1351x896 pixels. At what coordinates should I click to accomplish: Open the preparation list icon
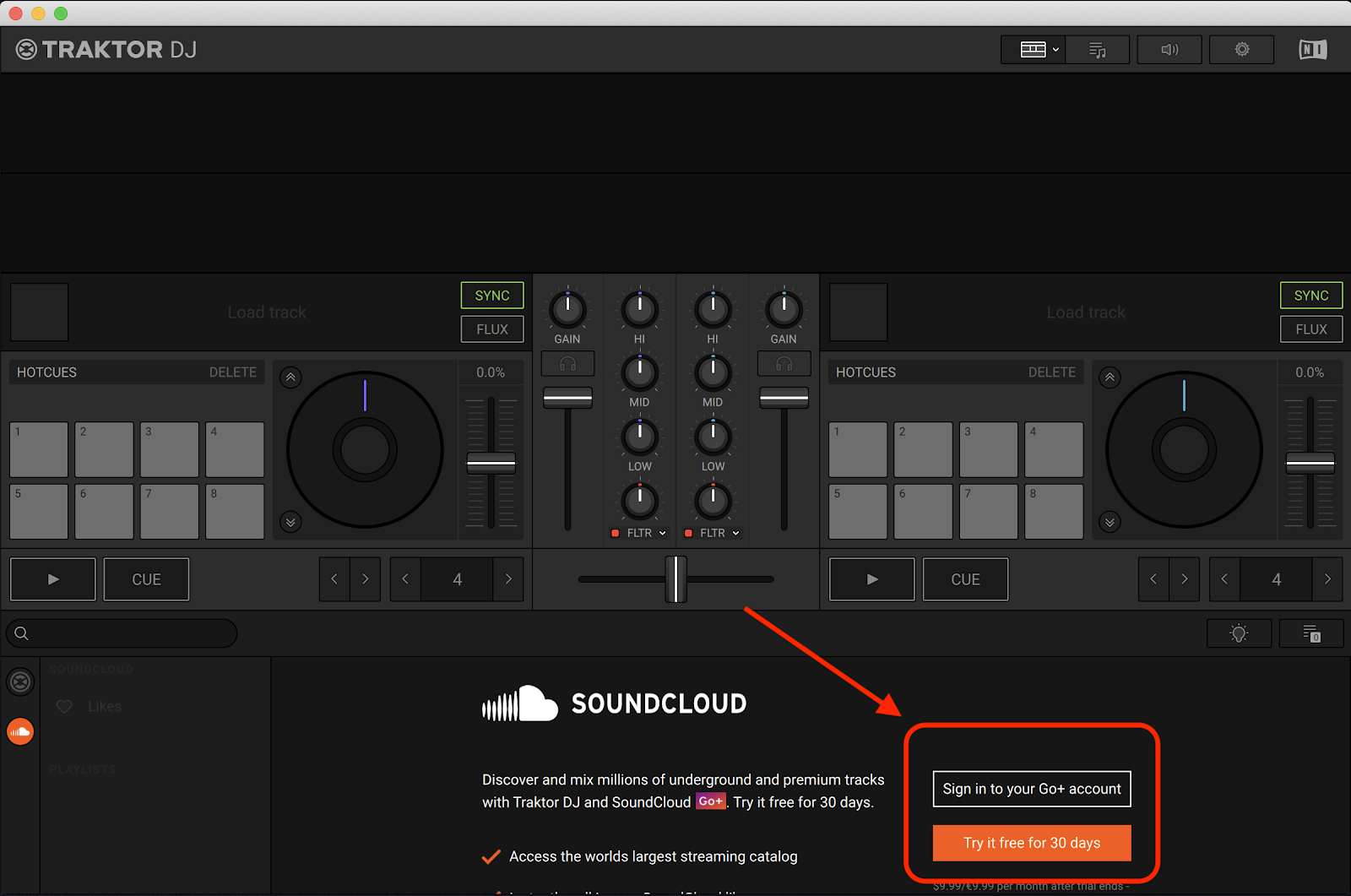coord(1311,633)
